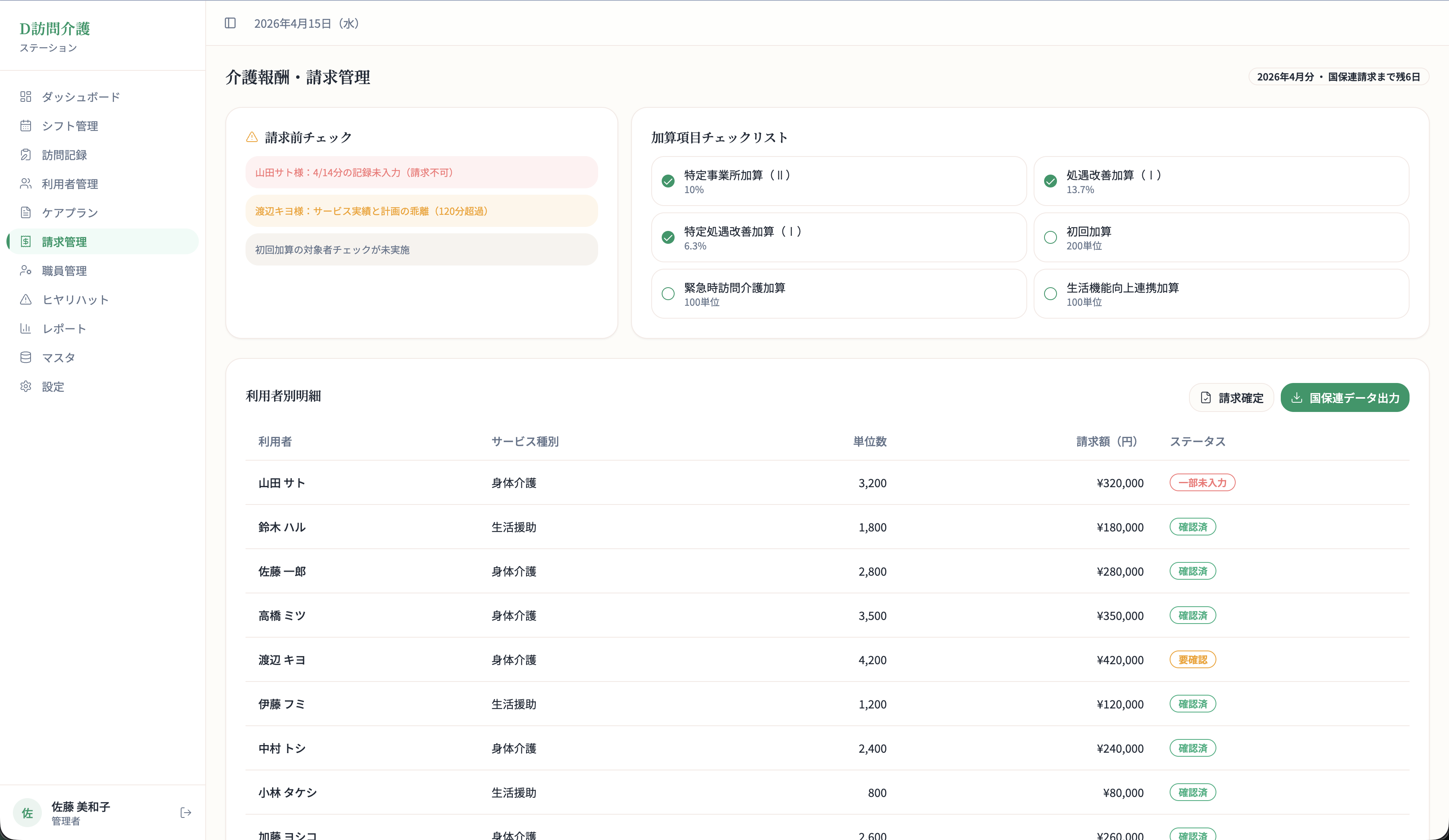Click the 初回加算の対象者チェックが未実施 notice
The height and width of the screenshot is (840, 1449).
coord(421,249)
